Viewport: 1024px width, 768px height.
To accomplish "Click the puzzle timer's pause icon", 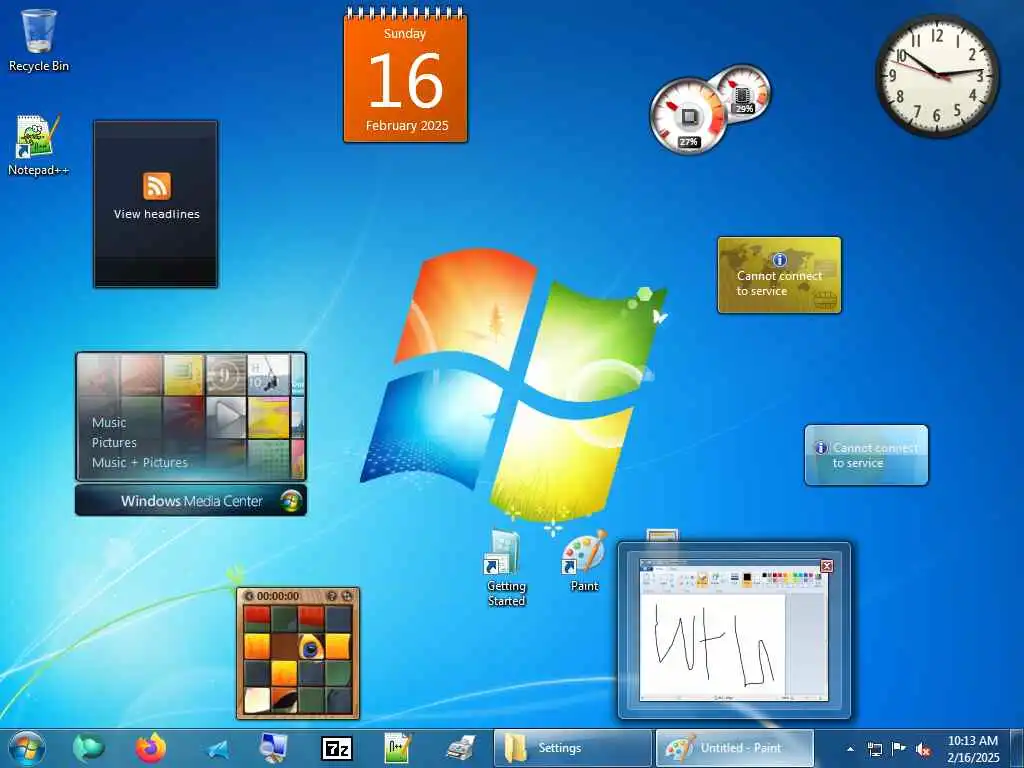I will coord(249,596).
